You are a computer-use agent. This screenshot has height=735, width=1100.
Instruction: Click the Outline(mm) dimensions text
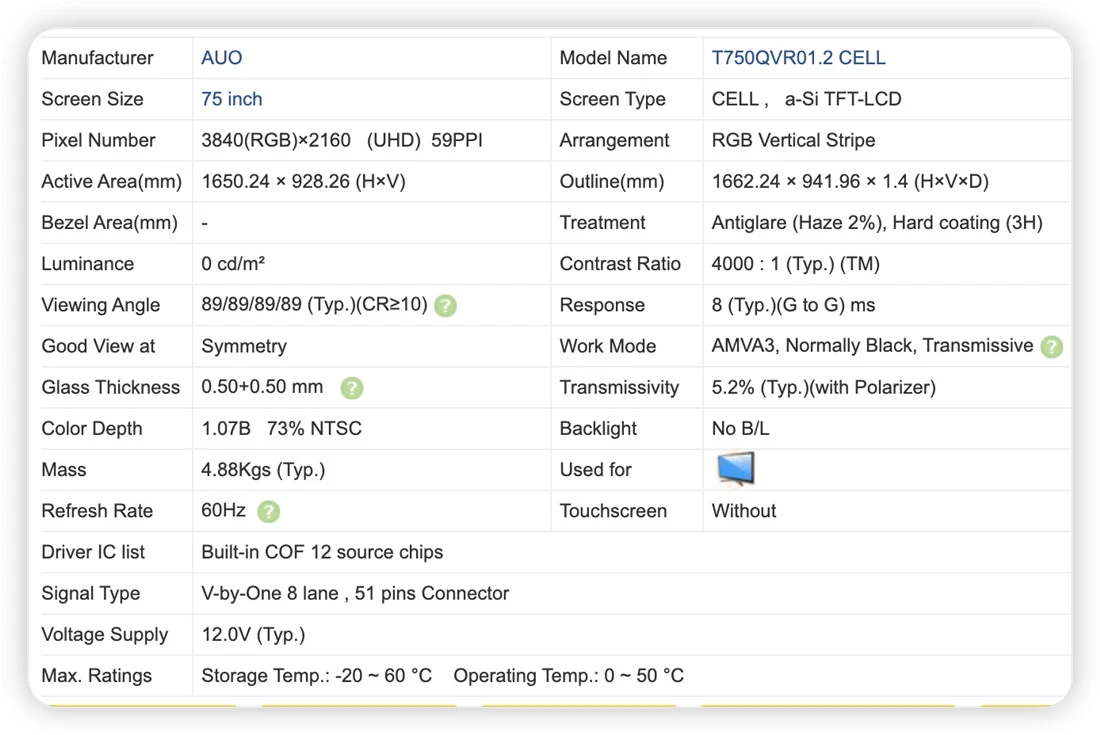850,182
